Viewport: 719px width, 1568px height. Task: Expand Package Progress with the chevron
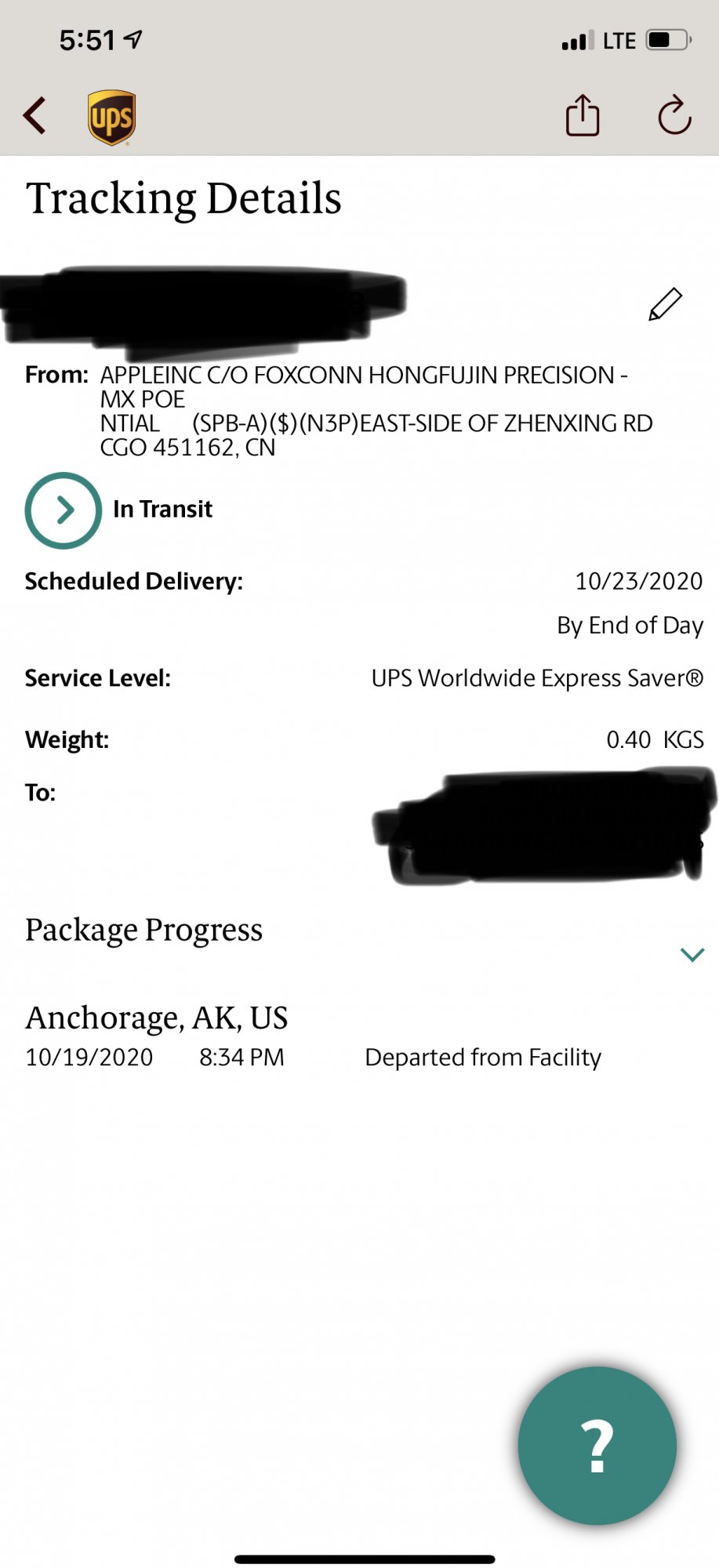tap(692, 954)
